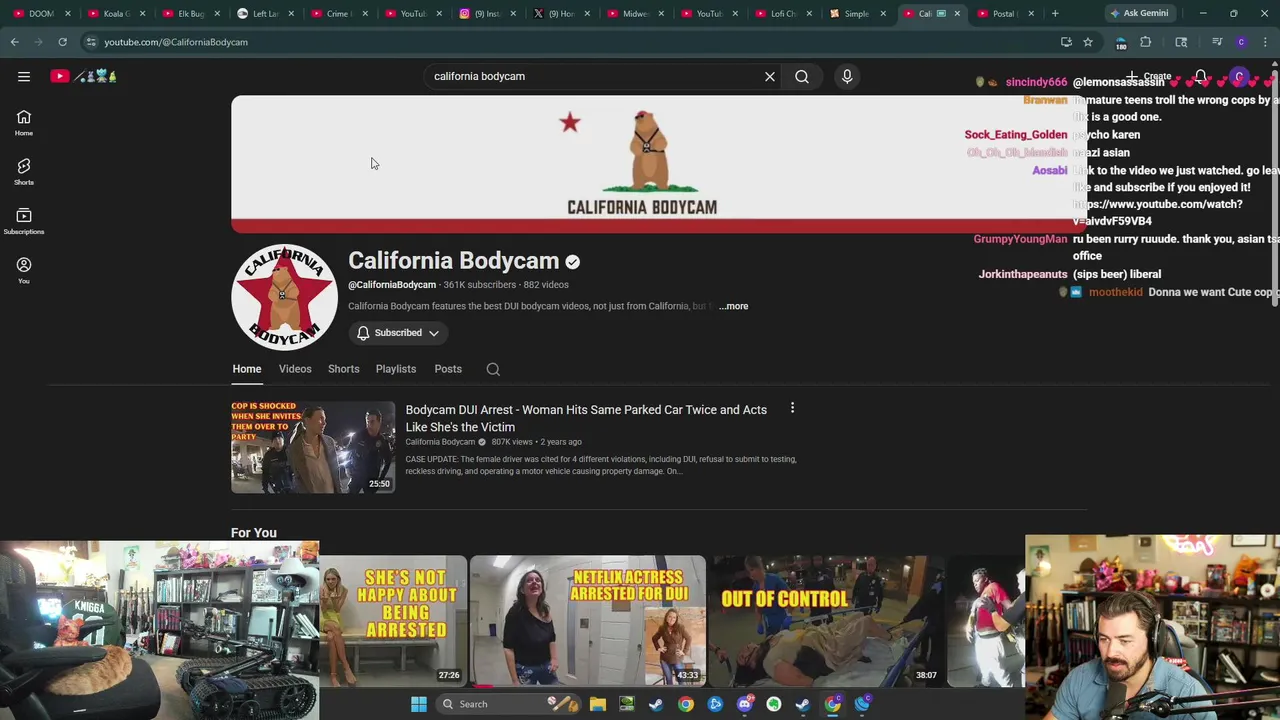Open the She's Not Happy thumbnail
The width and height of the screenshot is (1280, 720).
coord(393,621)
